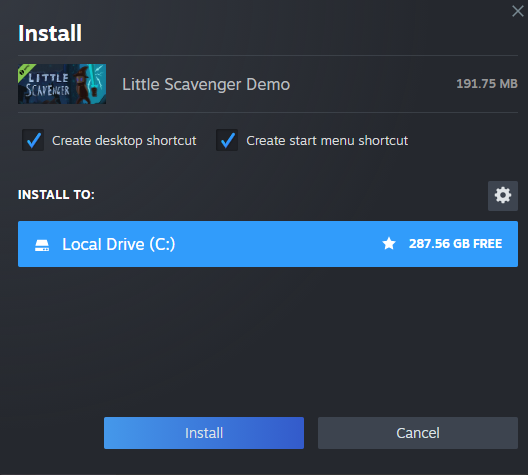Open install location settings gear

(502, 196)
